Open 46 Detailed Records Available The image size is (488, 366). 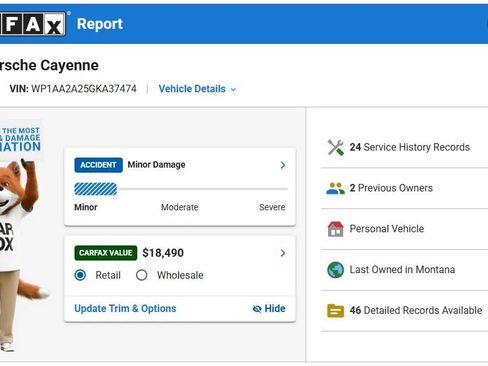pos(416,311)
